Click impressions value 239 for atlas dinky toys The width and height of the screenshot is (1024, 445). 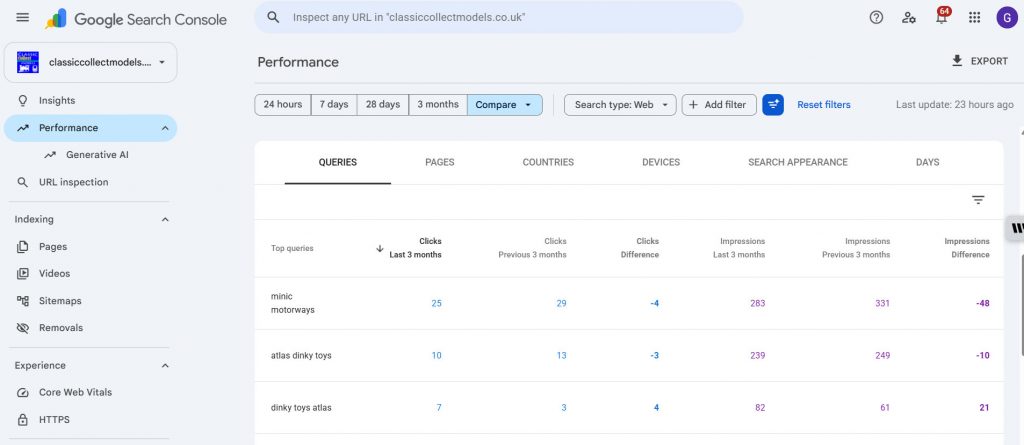tap(758, 355)
